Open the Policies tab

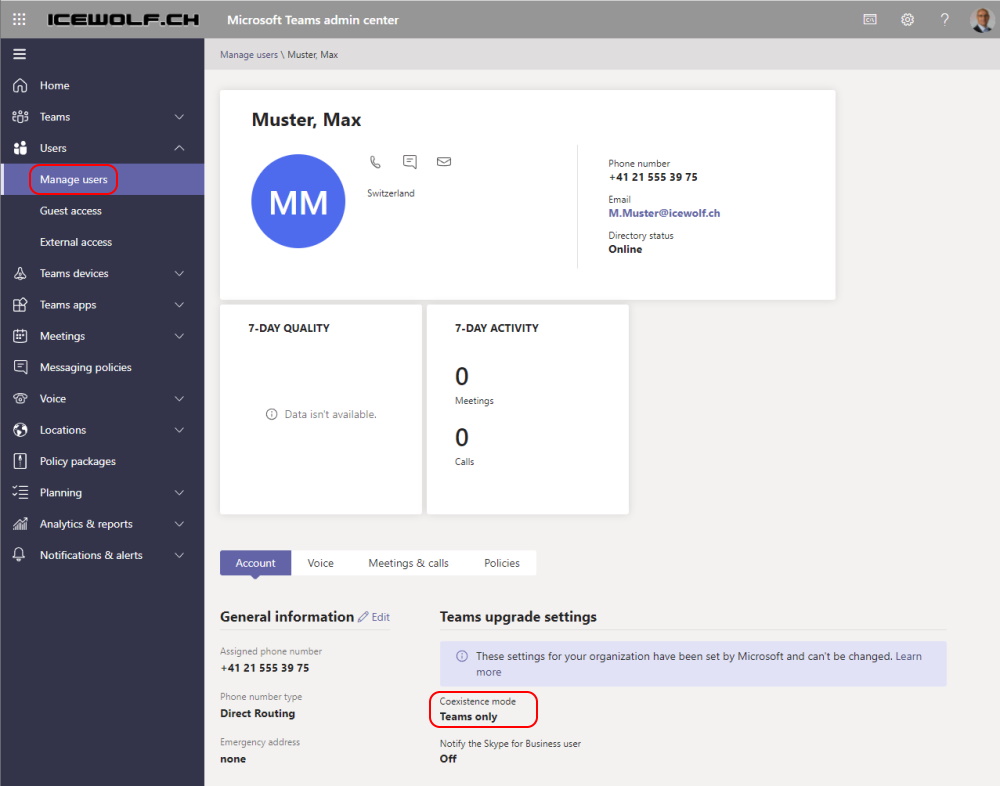click(501, 563)
